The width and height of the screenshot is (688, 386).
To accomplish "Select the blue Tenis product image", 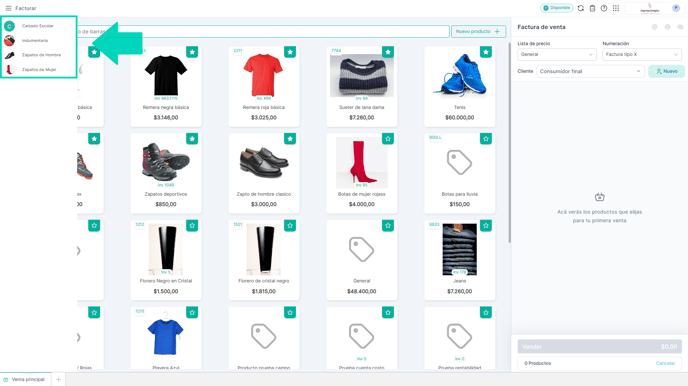I will (459, 75).
